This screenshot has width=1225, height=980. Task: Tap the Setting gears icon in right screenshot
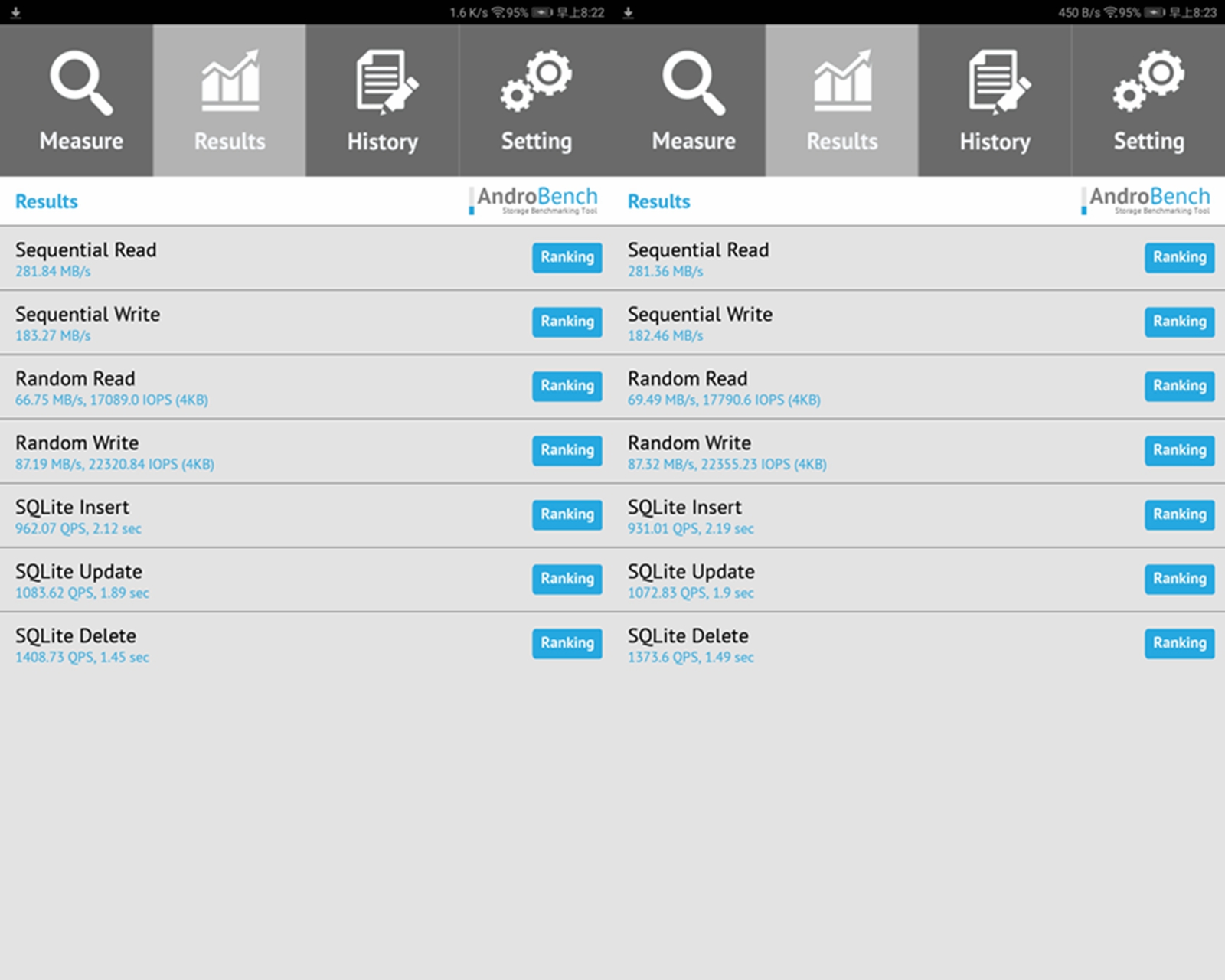(x=1148, y=80)
